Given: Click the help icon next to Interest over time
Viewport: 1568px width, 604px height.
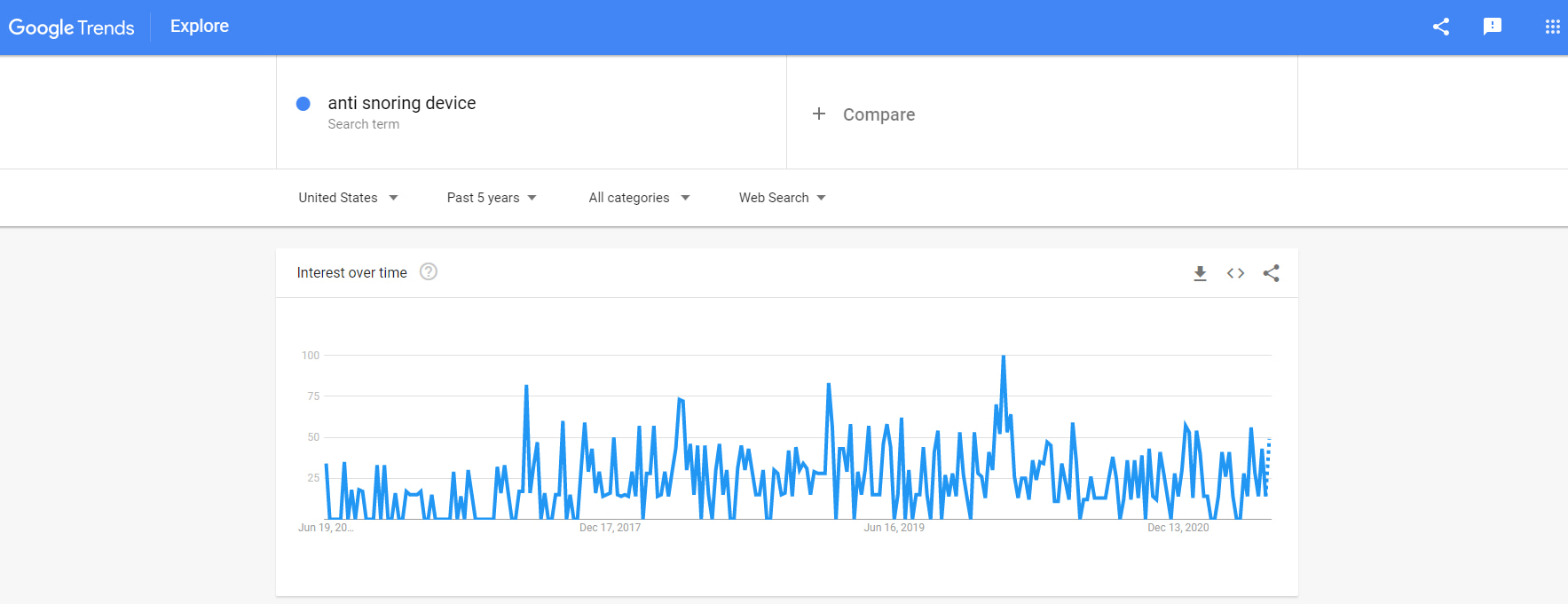Looking at the screenshot, I should [429, 272].
